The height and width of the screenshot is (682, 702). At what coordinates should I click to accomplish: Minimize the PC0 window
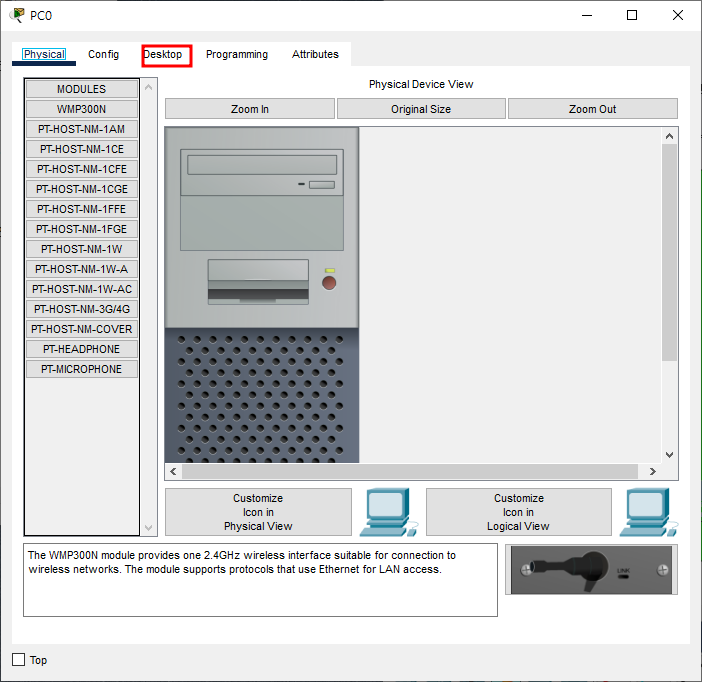coord(587,15)
